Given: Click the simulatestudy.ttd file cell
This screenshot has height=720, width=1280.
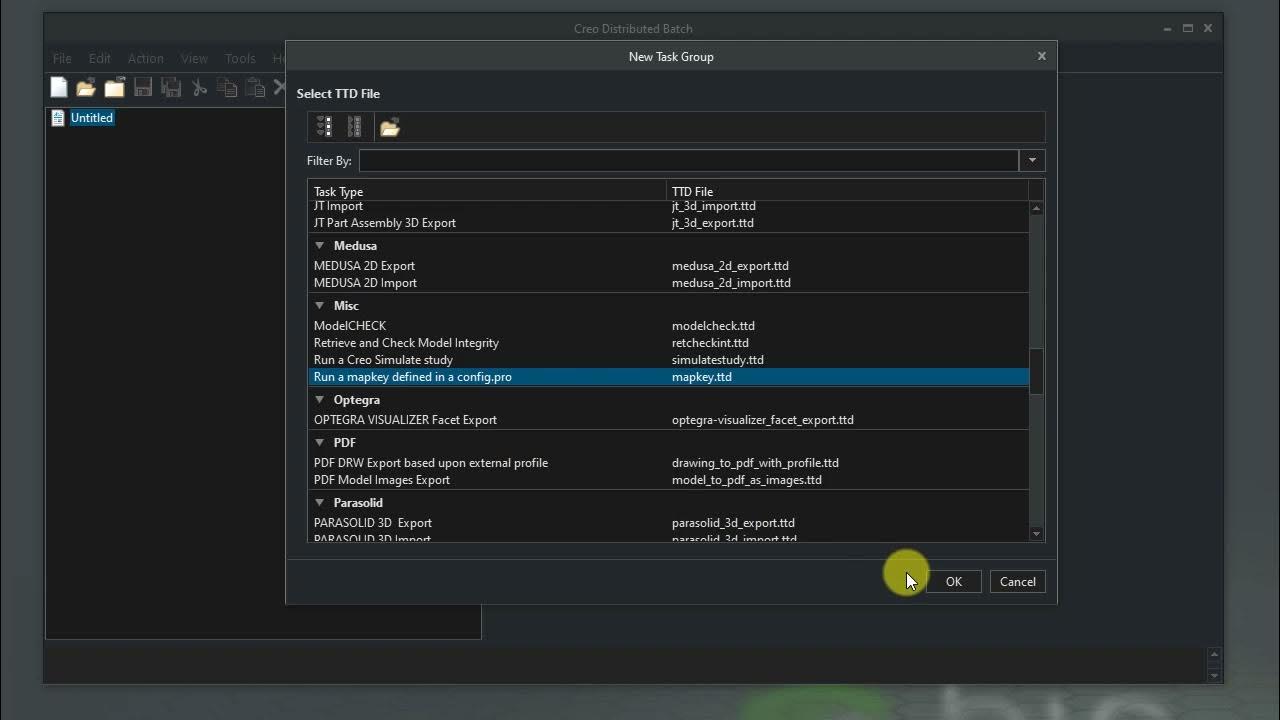Looking at the screenshot, I should click(x=718, y=360).
